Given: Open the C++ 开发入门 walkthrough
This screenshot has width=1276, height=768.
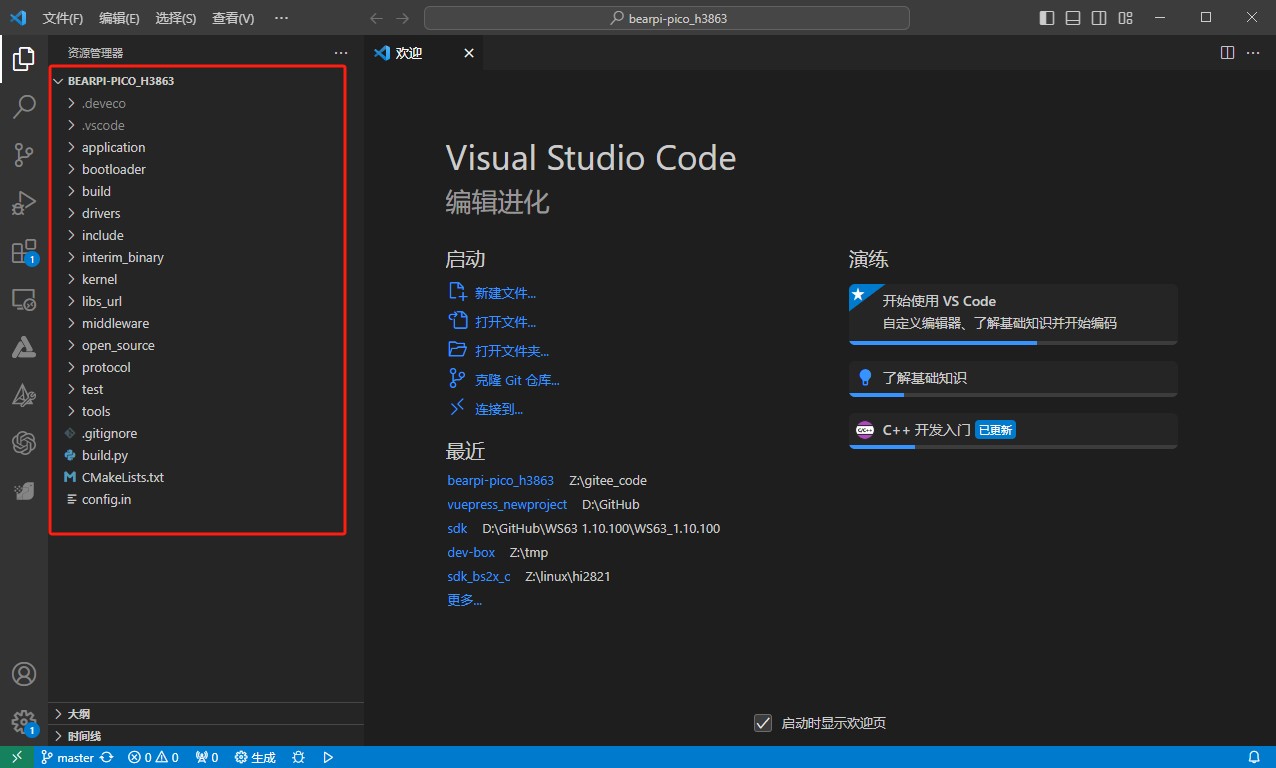Looking at the screenshot, I should pos(1013,431).
